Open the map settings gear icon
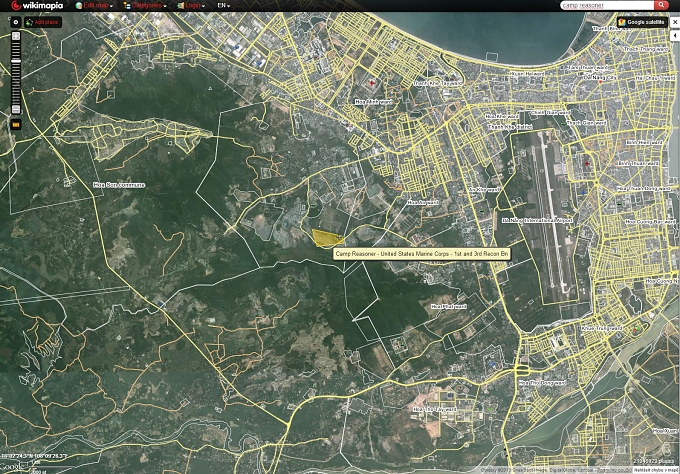Viewport: 680px width, 474px height. click(16, 21)
